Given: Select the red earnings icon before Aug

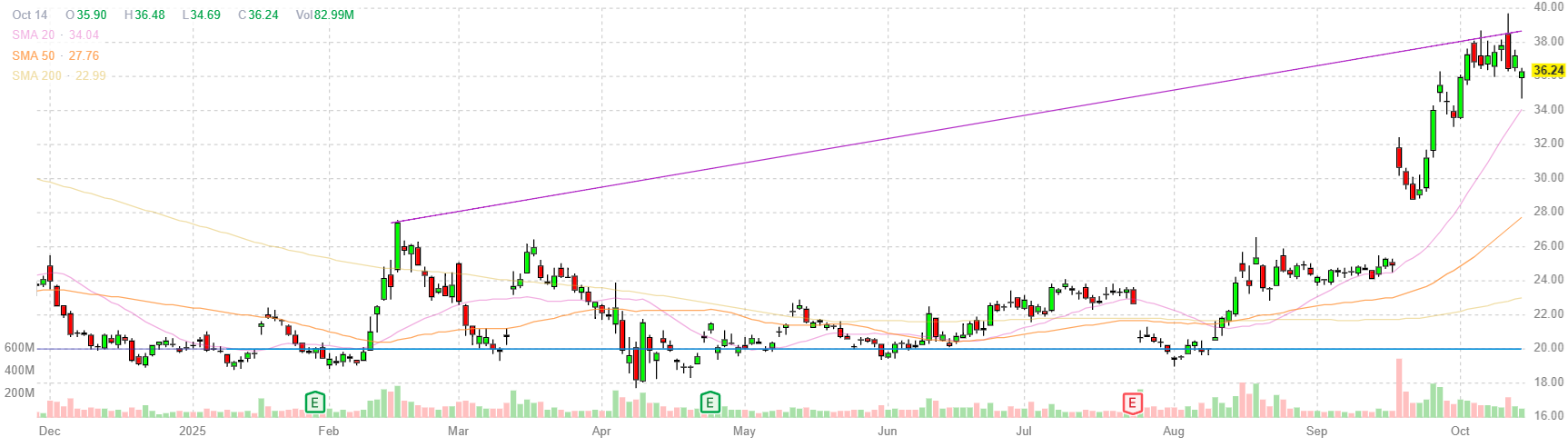Looking at the screenshot, I should [1132, 402].
